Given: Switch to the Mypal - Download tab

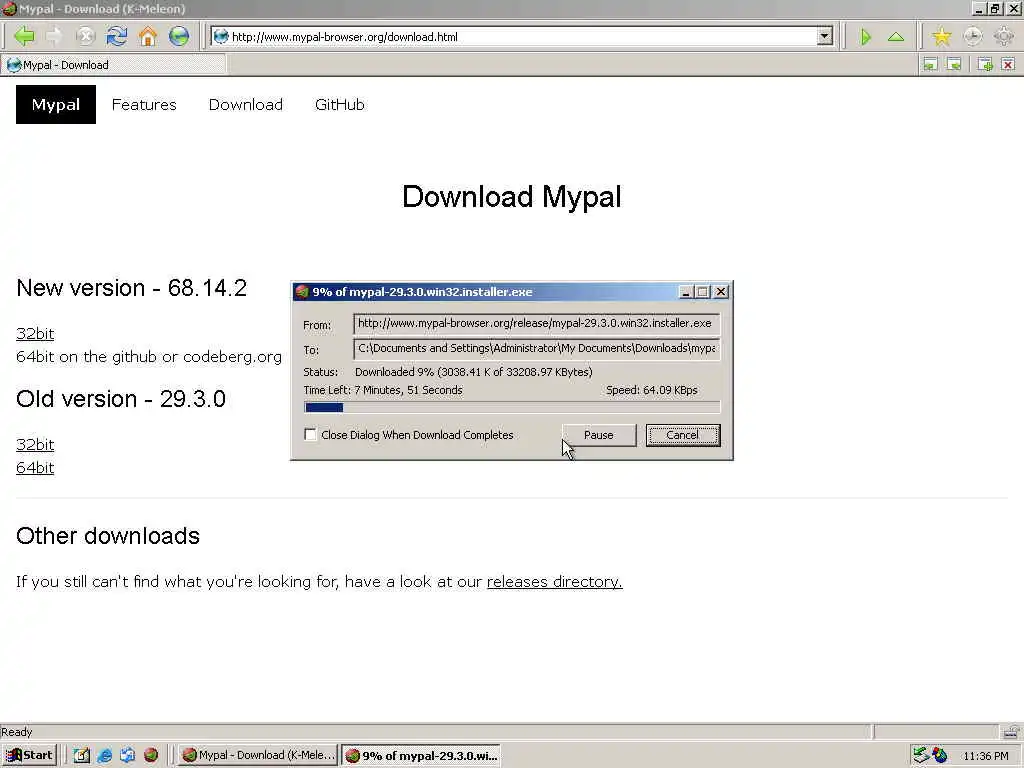Looking at the screenshot, I should tap(113, 65).
